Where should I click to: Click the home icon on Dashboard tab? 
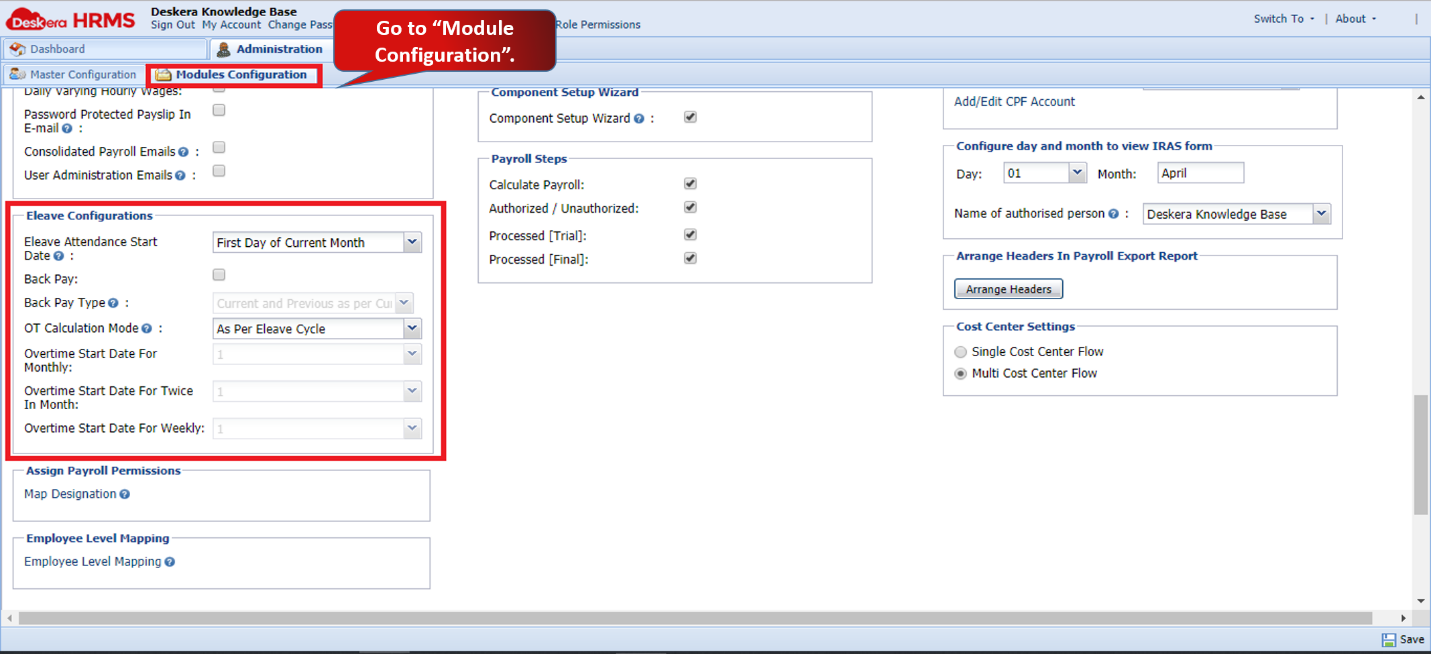(16, 47)
